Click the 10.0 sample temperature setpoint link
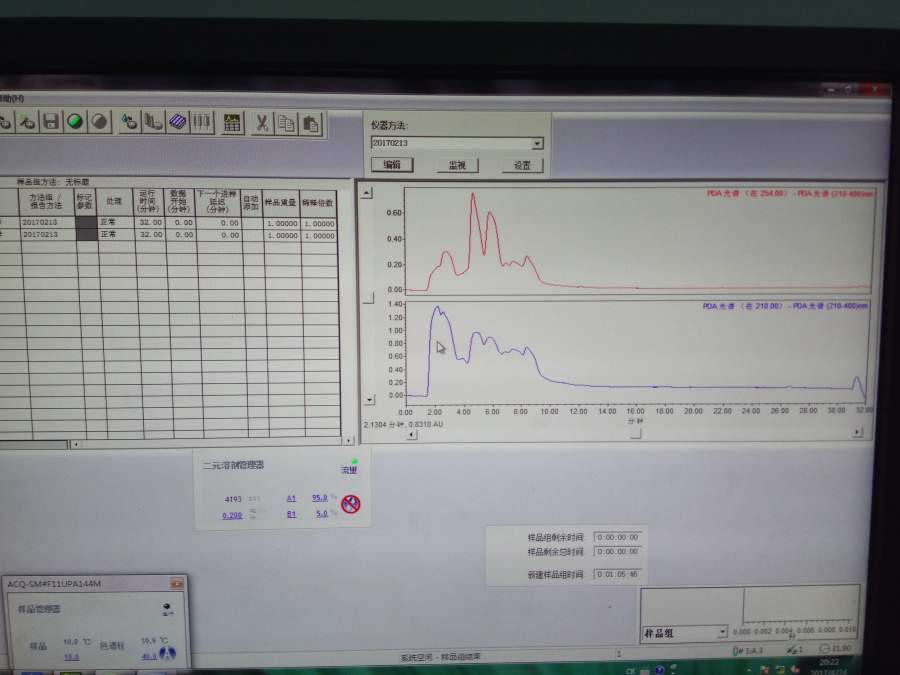Image resolution: width=900 pixels, height=675 pixels. [71, 657]
